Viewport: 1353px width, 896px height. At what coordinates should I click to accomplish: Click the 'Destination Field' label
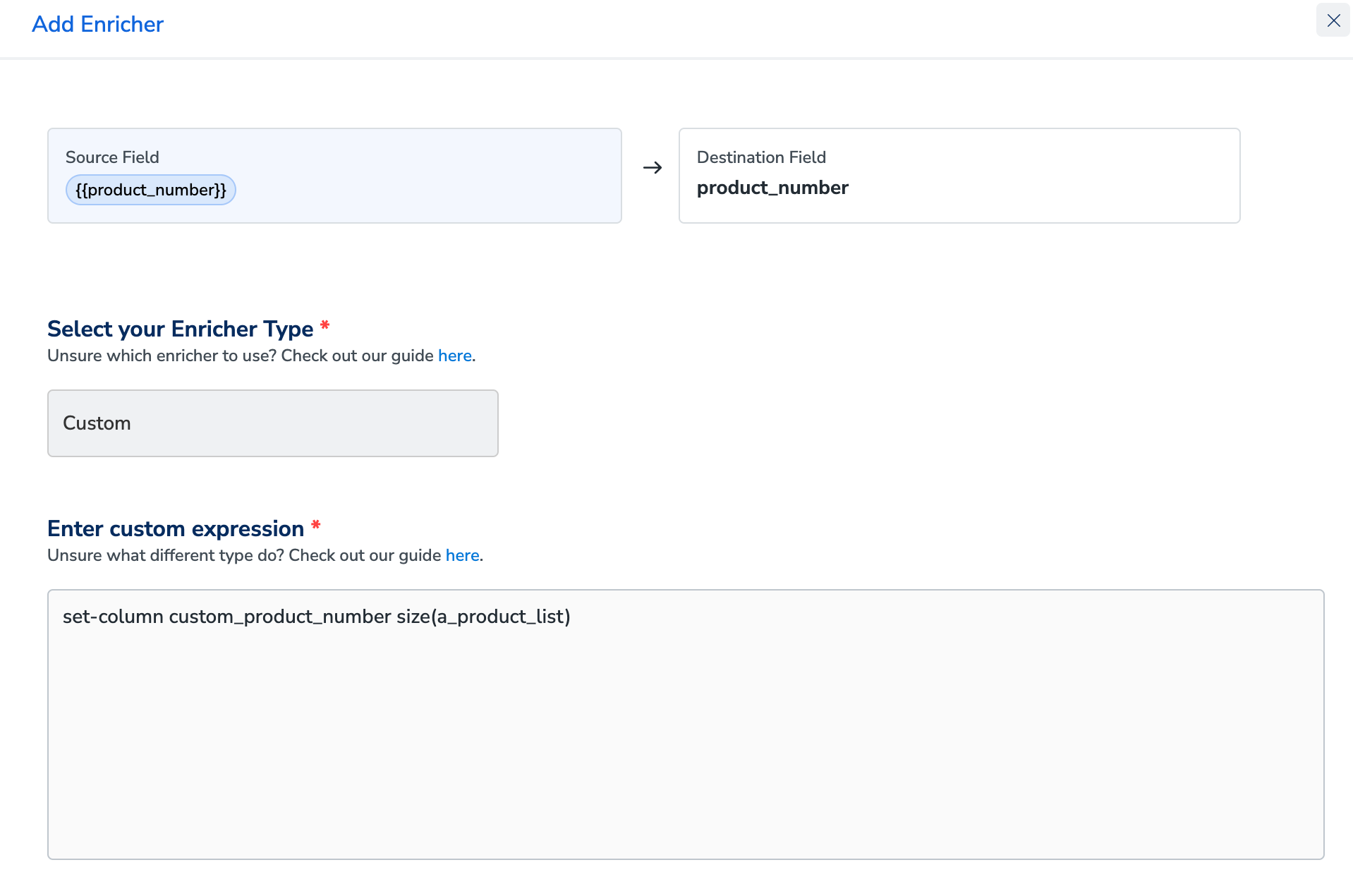(x=761, y=157)
